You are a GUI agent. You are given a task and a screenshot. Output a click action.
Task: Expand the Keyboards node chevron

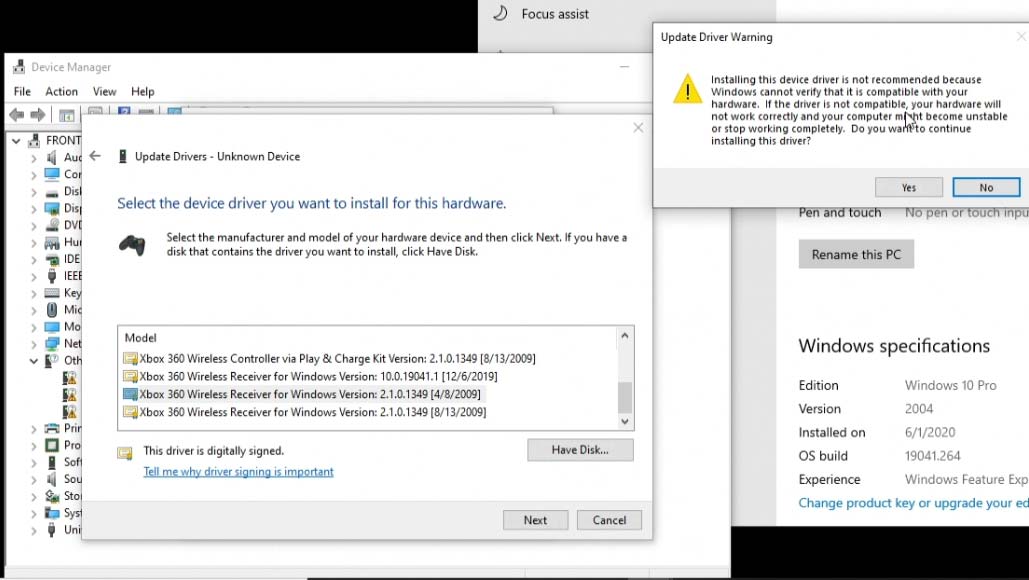tap(33, 293)
